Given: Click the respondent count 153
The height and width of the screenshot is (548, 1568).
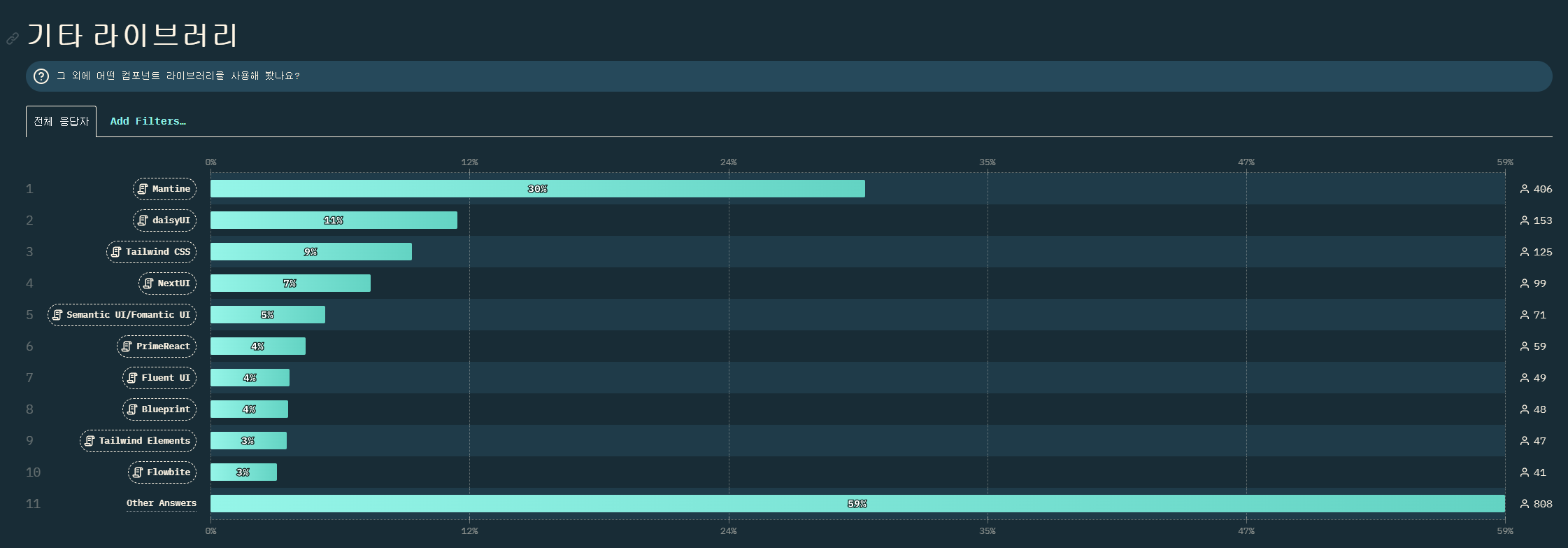Looking at the screenshot, I should click(1543, 220).
